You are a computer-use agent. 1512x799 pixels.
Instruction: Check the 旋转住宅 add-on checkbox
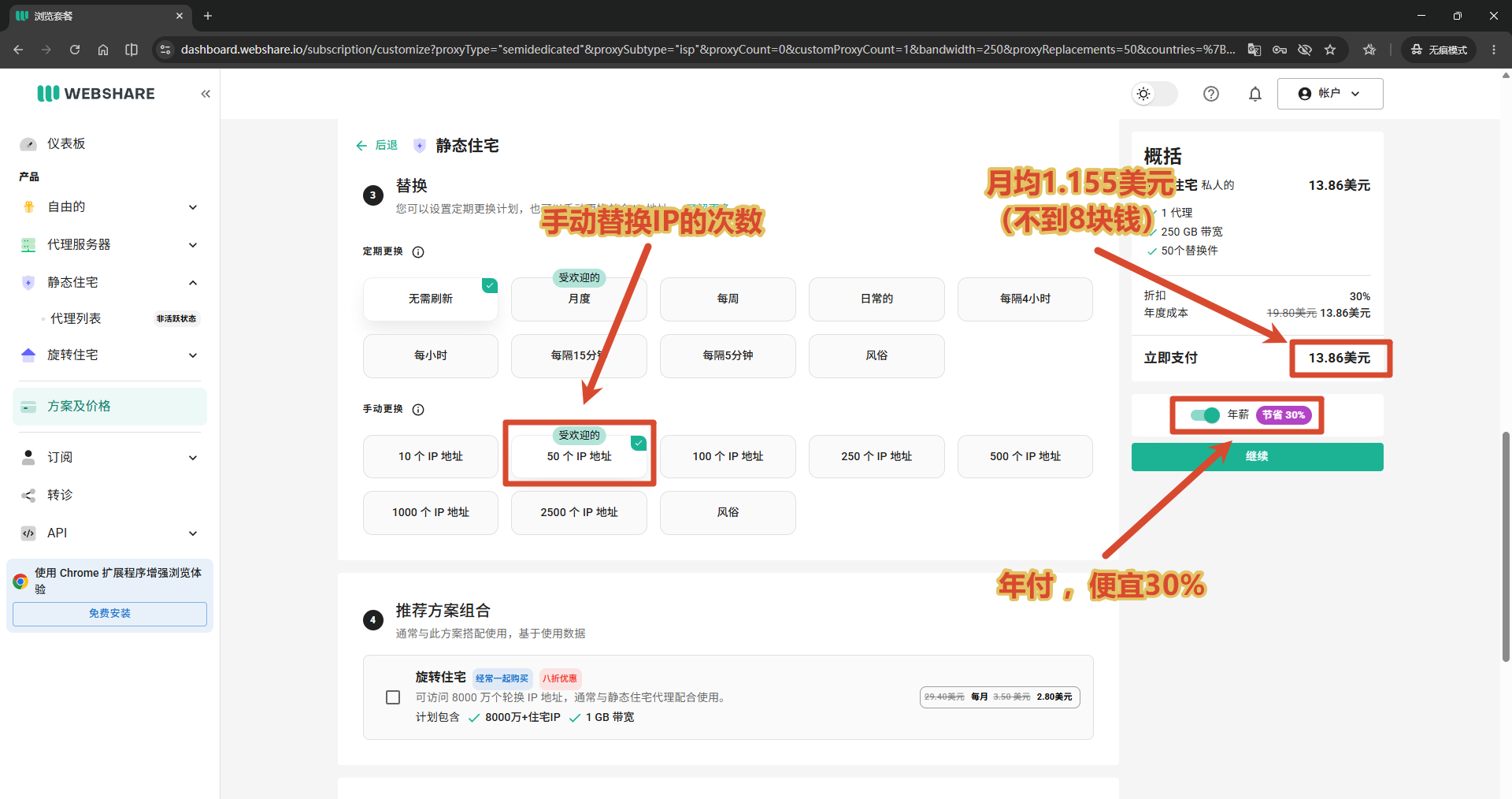[x=393, y=698]
